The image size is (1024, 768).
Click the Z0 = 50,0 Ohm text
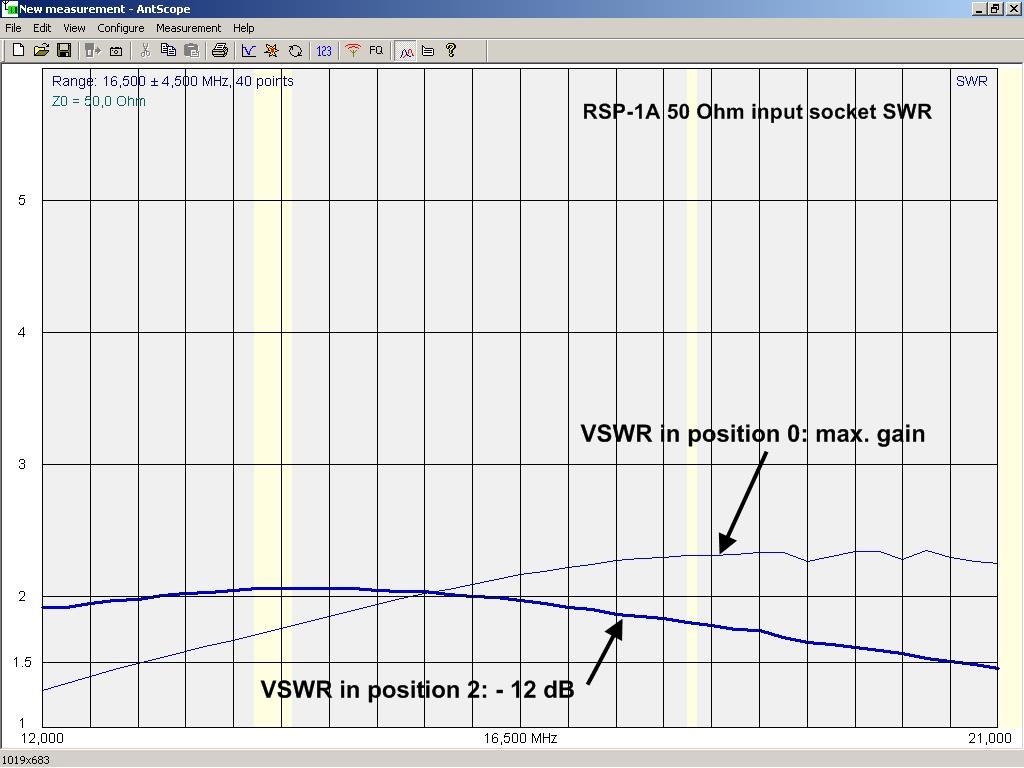(99, 101)
